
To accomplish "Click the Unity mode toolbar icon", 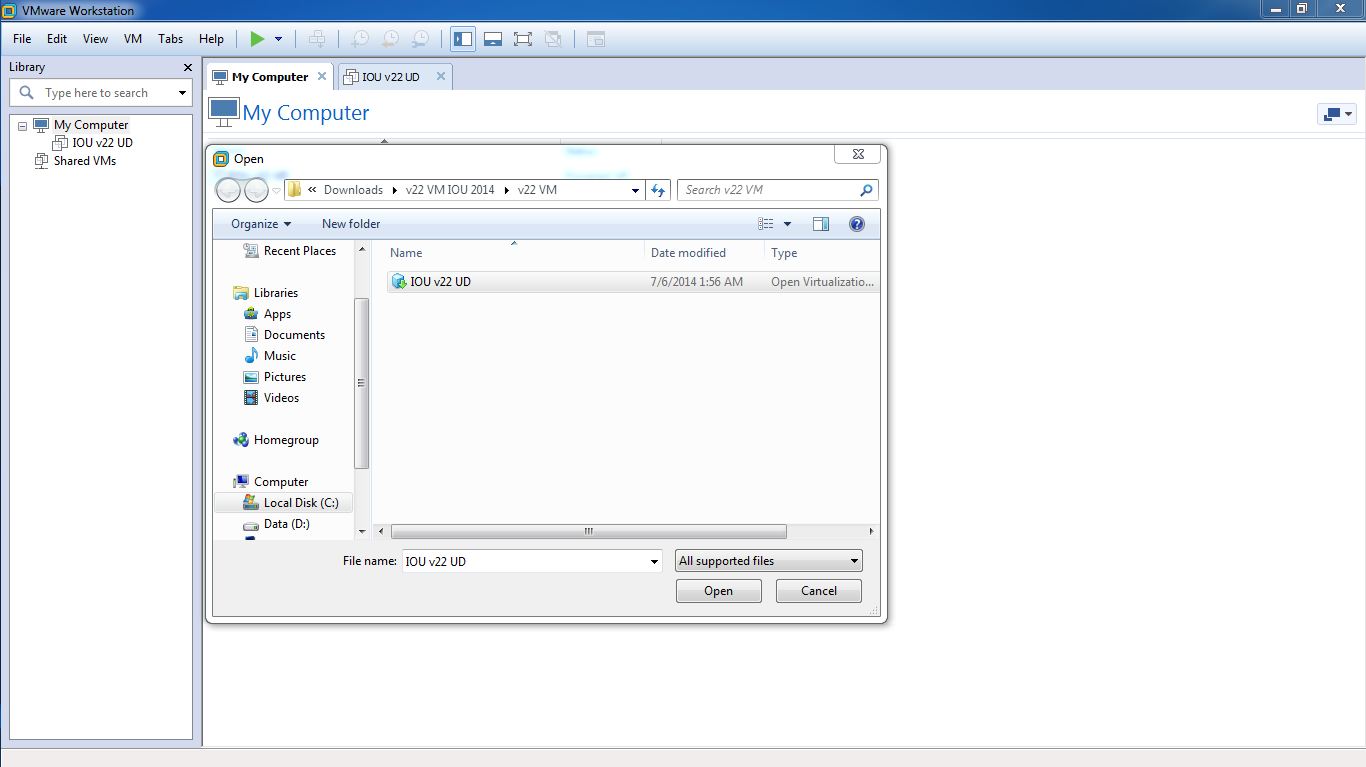I will (x=553, y=39).
